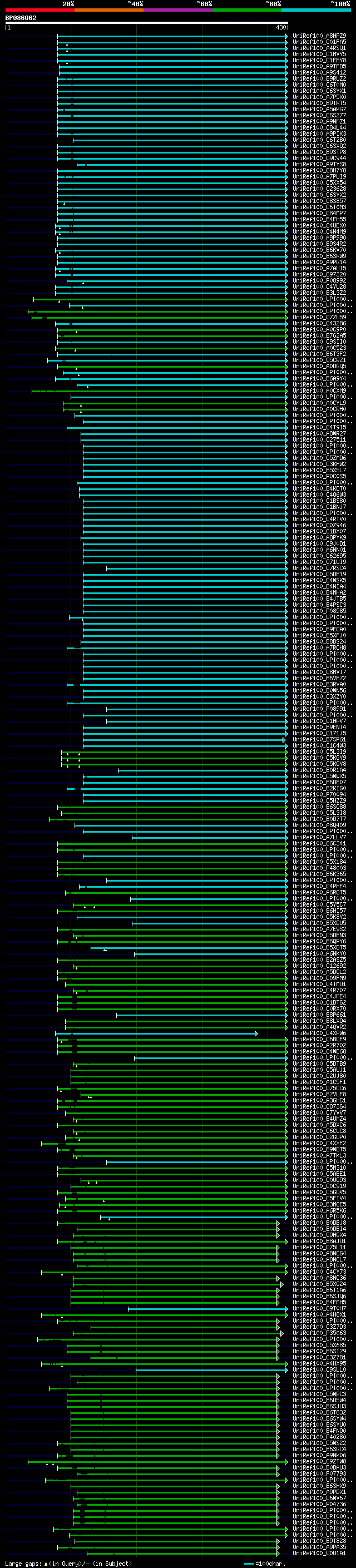Select the UniRef100_P08991 label
This screenshot has width=356, height=1568.
point(319,709)
